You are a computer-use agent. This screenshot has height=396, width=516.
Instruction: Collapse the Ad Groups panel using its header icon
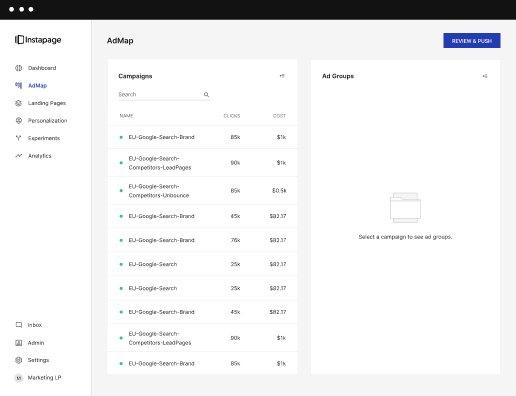tap(485, 76)
